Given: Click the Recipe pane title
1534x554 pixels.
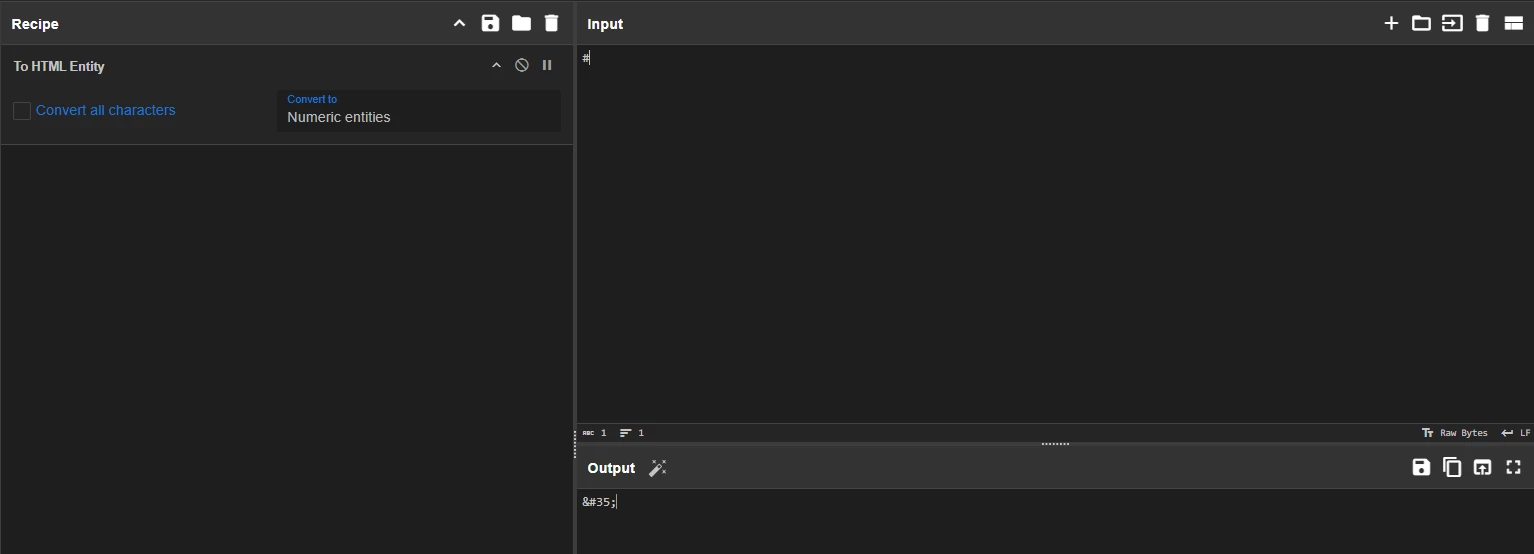Looking at the screenshot, I should [x=35, y=24].
